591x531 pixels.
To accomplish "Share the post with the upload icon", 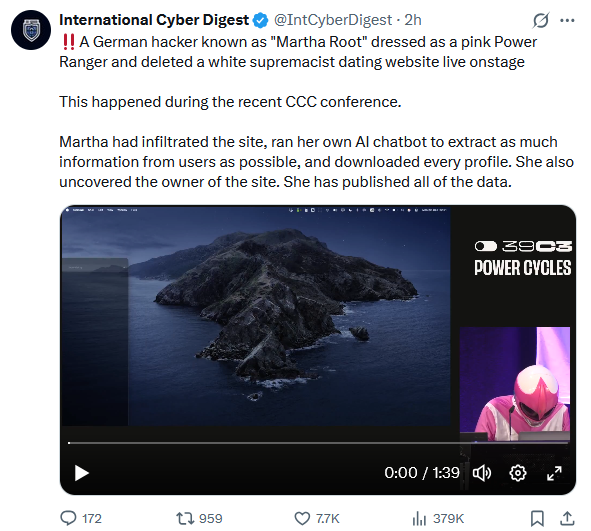I will [567, 519].
